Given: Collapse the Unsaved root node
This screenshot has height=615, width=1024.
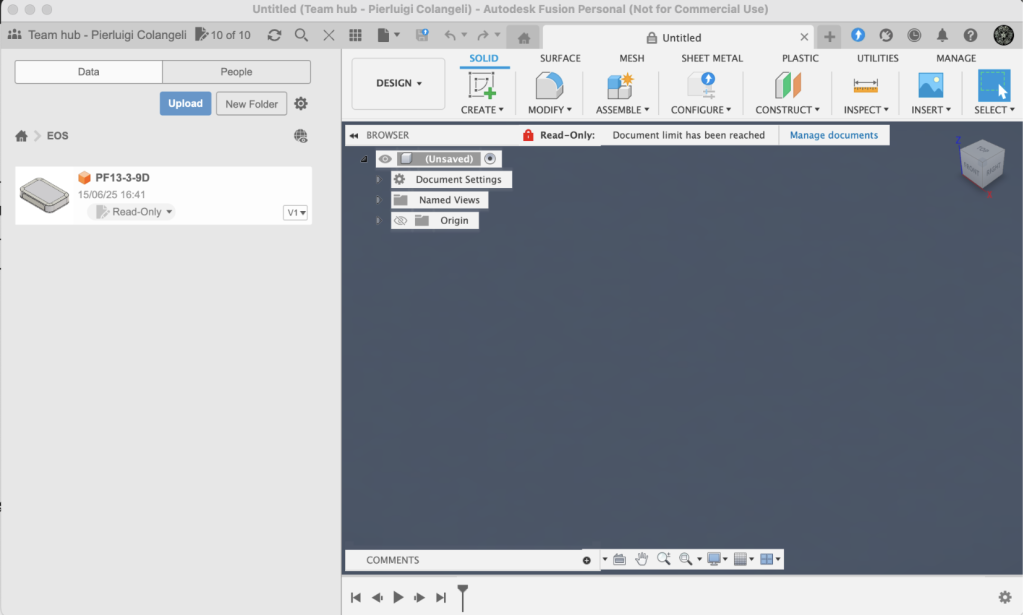Looking at the screenshot, I should point(364,159).
